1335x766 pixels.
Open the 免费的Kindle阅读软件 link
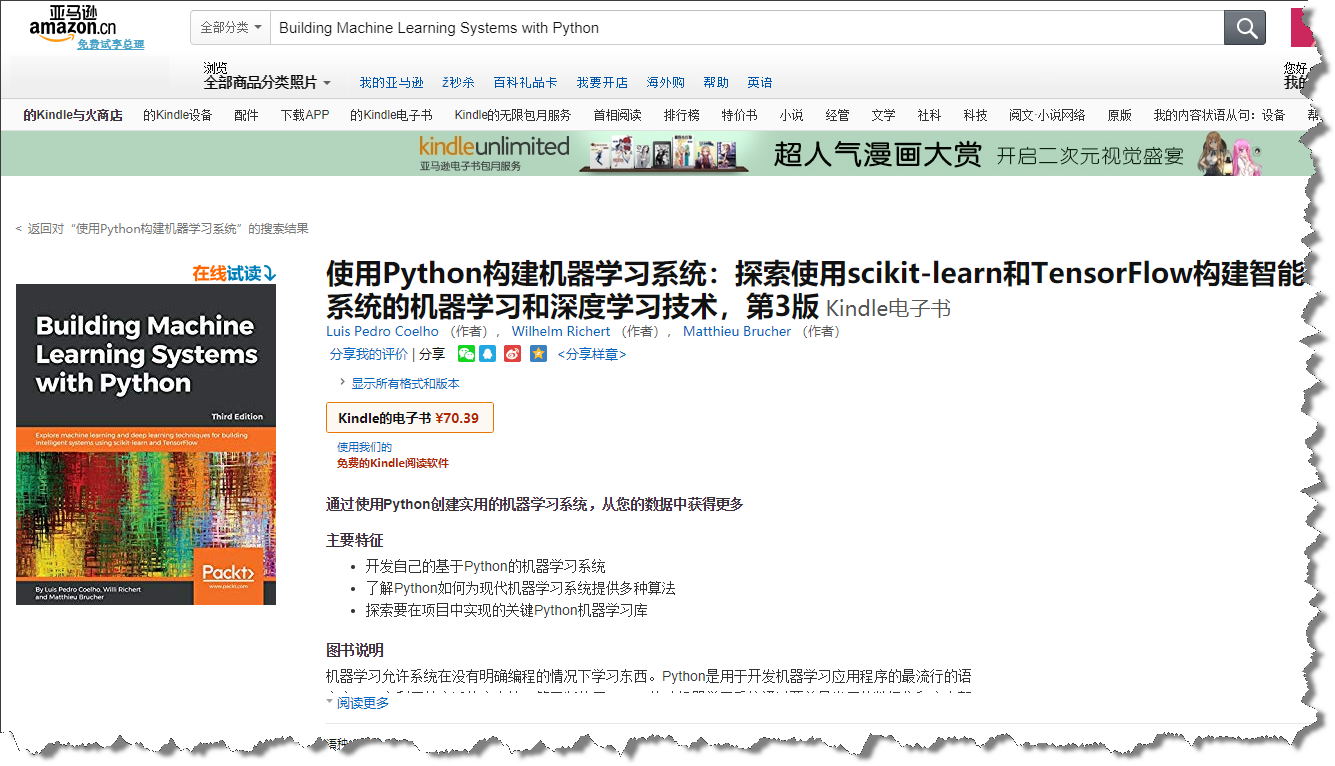click(393, 463)
